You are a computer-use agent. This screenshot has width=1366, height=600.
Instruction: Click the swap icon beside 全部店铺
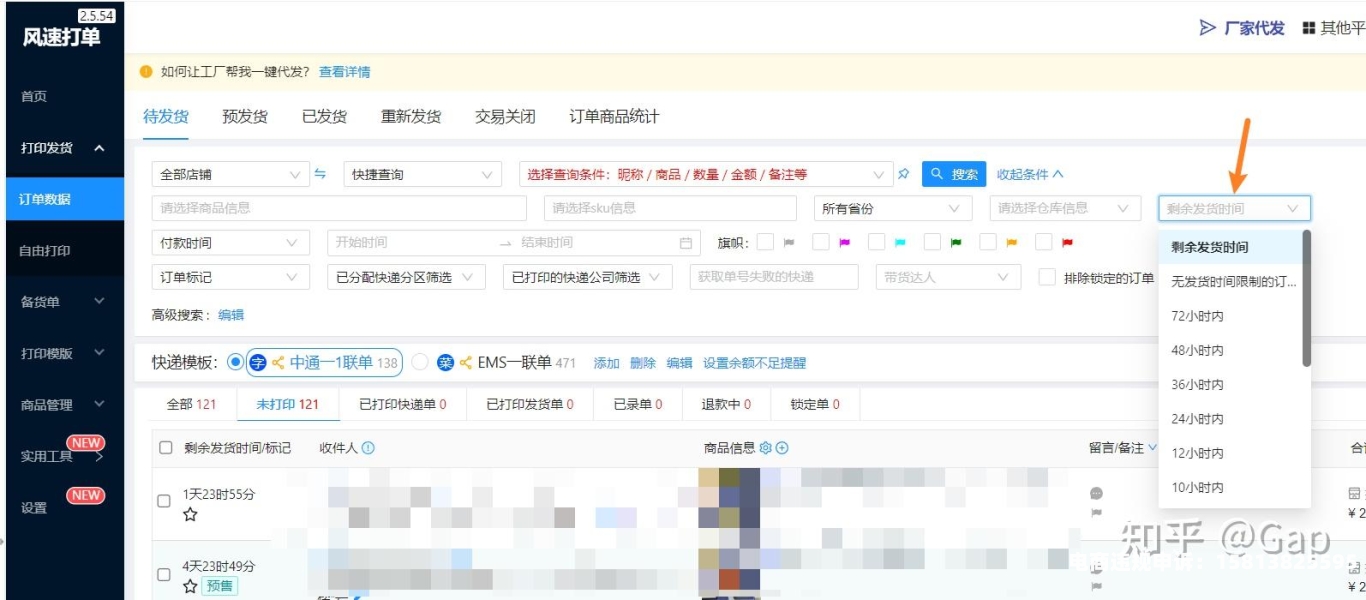320,174
